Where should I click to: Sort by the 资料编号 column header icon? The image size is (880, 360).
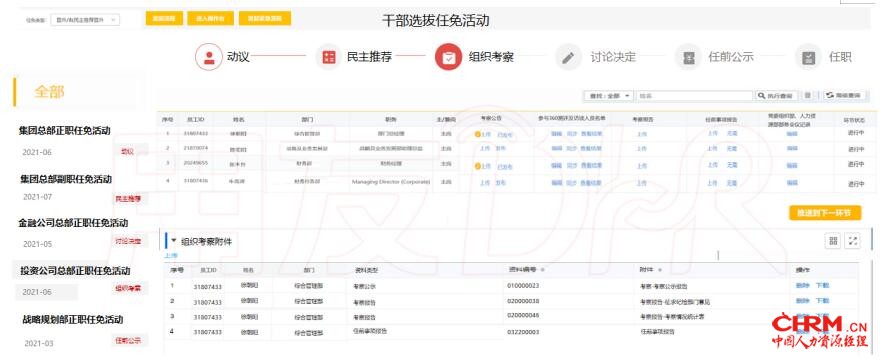click(543, 270)
